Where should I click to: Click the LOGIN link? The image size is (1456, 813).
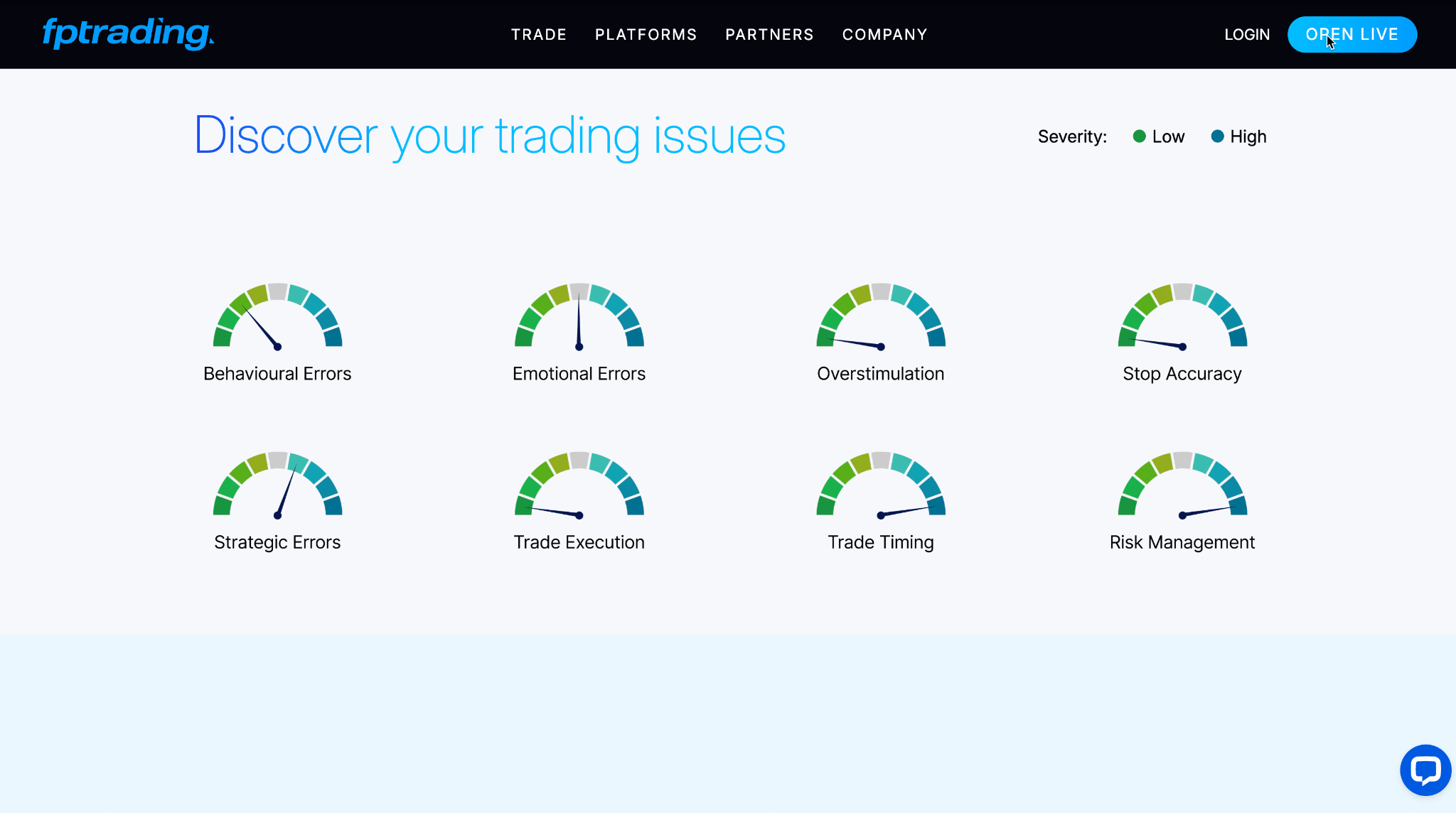[x=1247, y=34]
